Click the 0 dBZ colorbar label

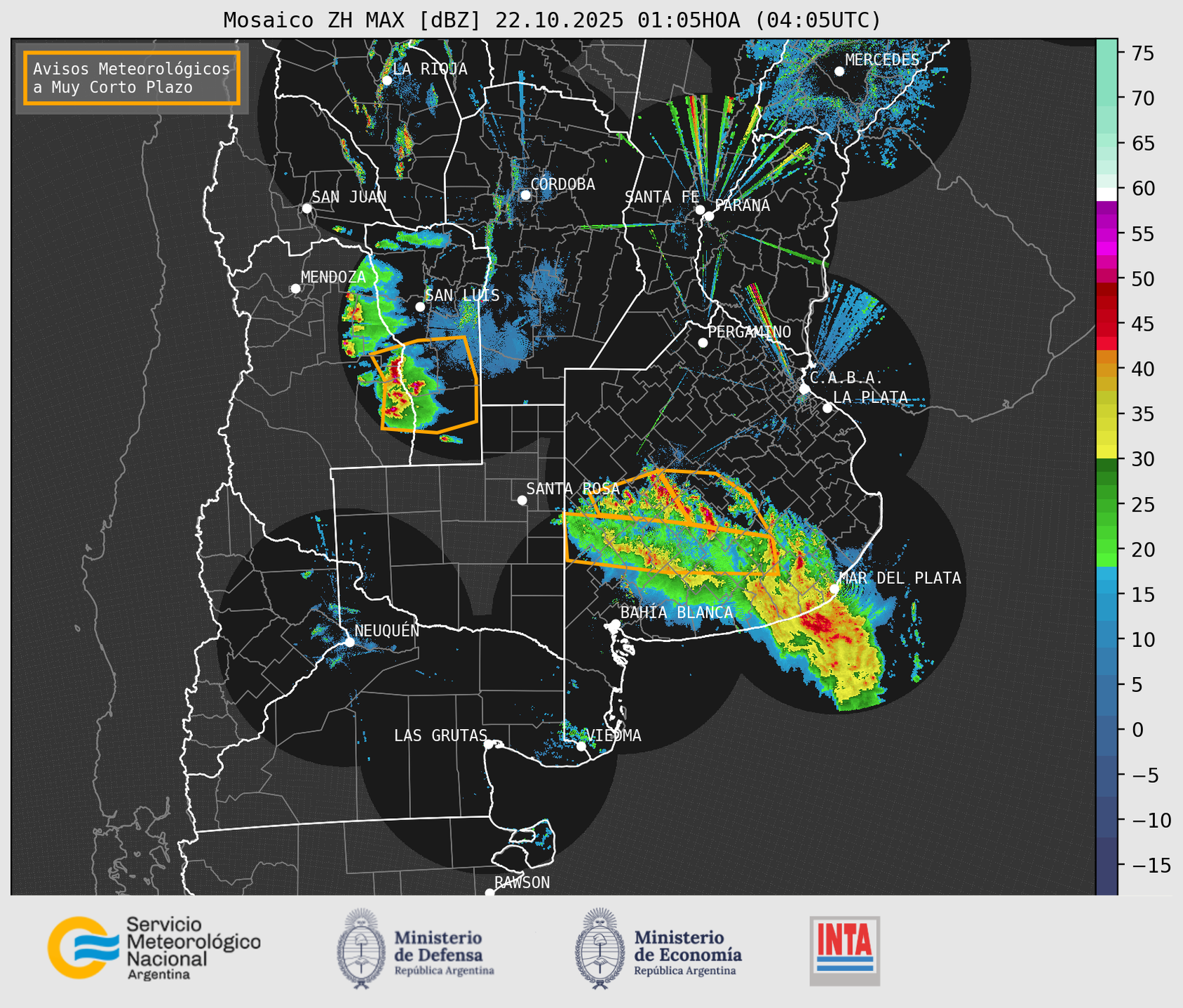coord(1137,730)
